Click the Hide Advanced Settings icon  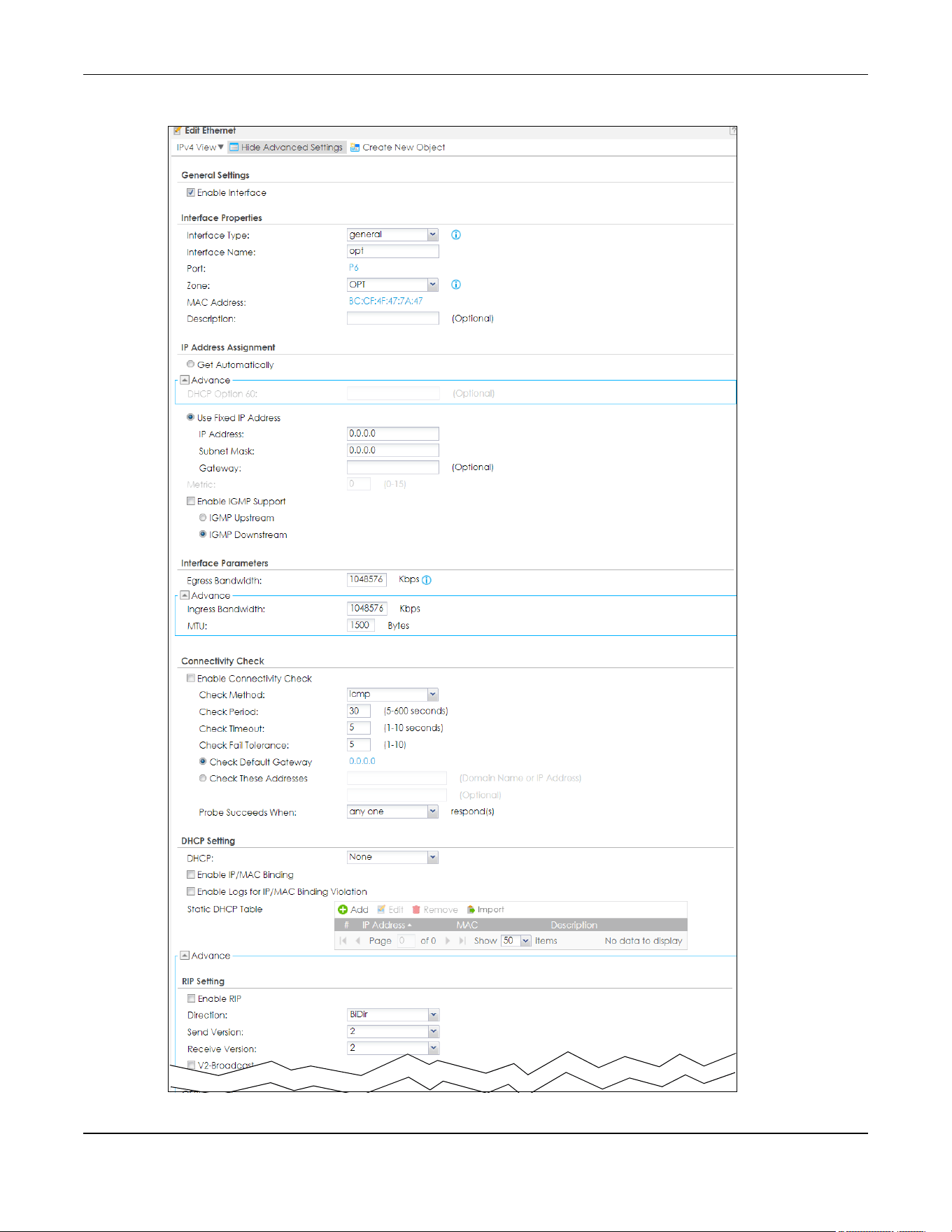[234, 148]
